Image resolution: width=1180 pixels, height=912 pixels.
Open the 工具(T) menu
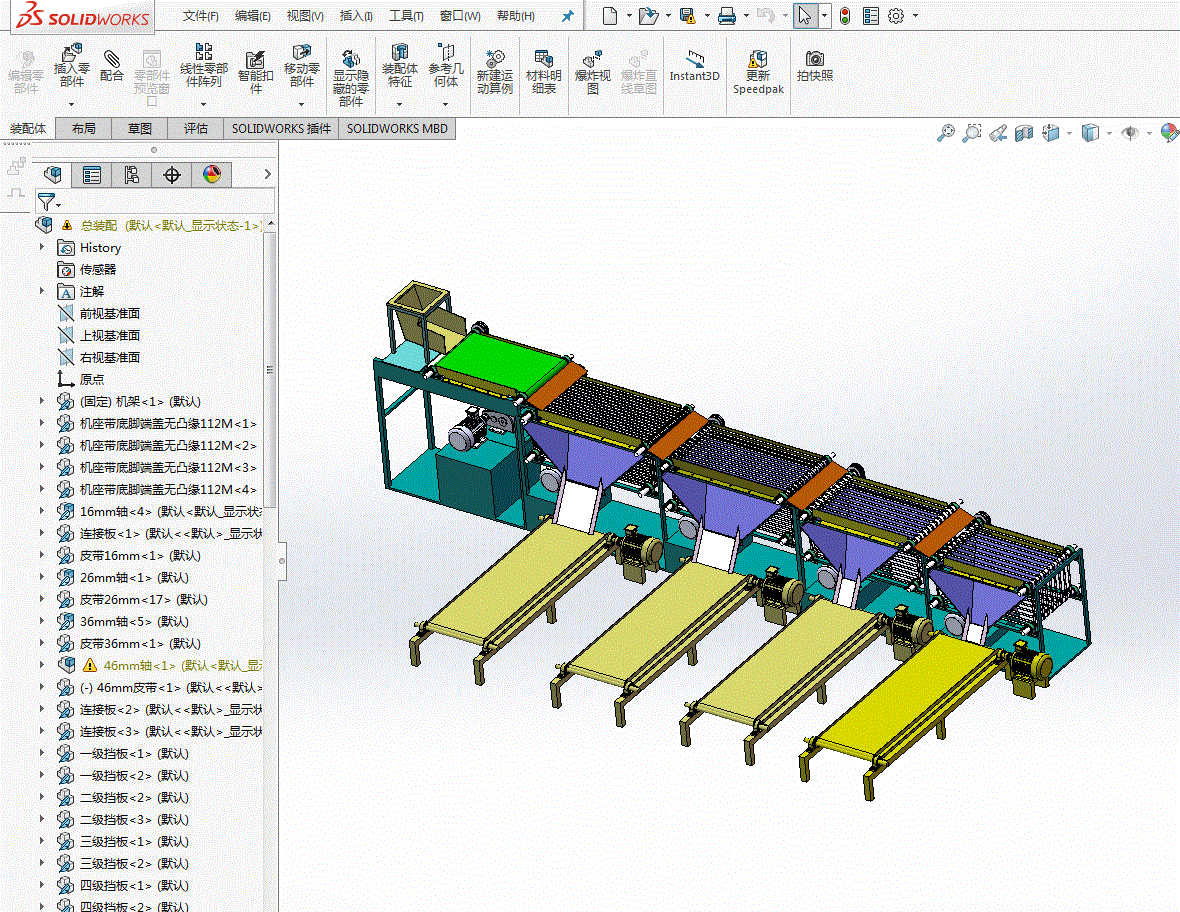click(x=406, y=16)
